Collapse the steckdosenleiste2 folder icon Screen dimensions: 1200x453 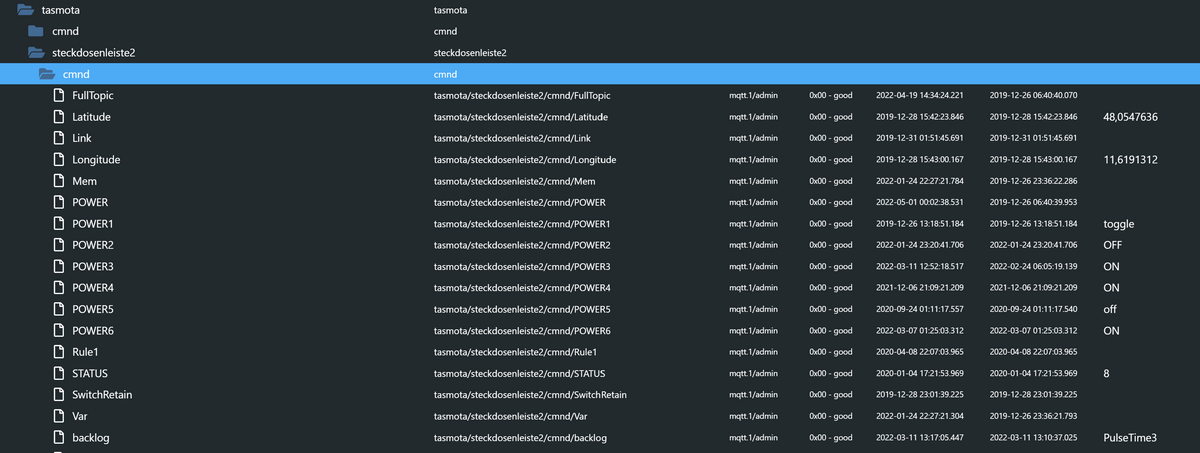36,52
